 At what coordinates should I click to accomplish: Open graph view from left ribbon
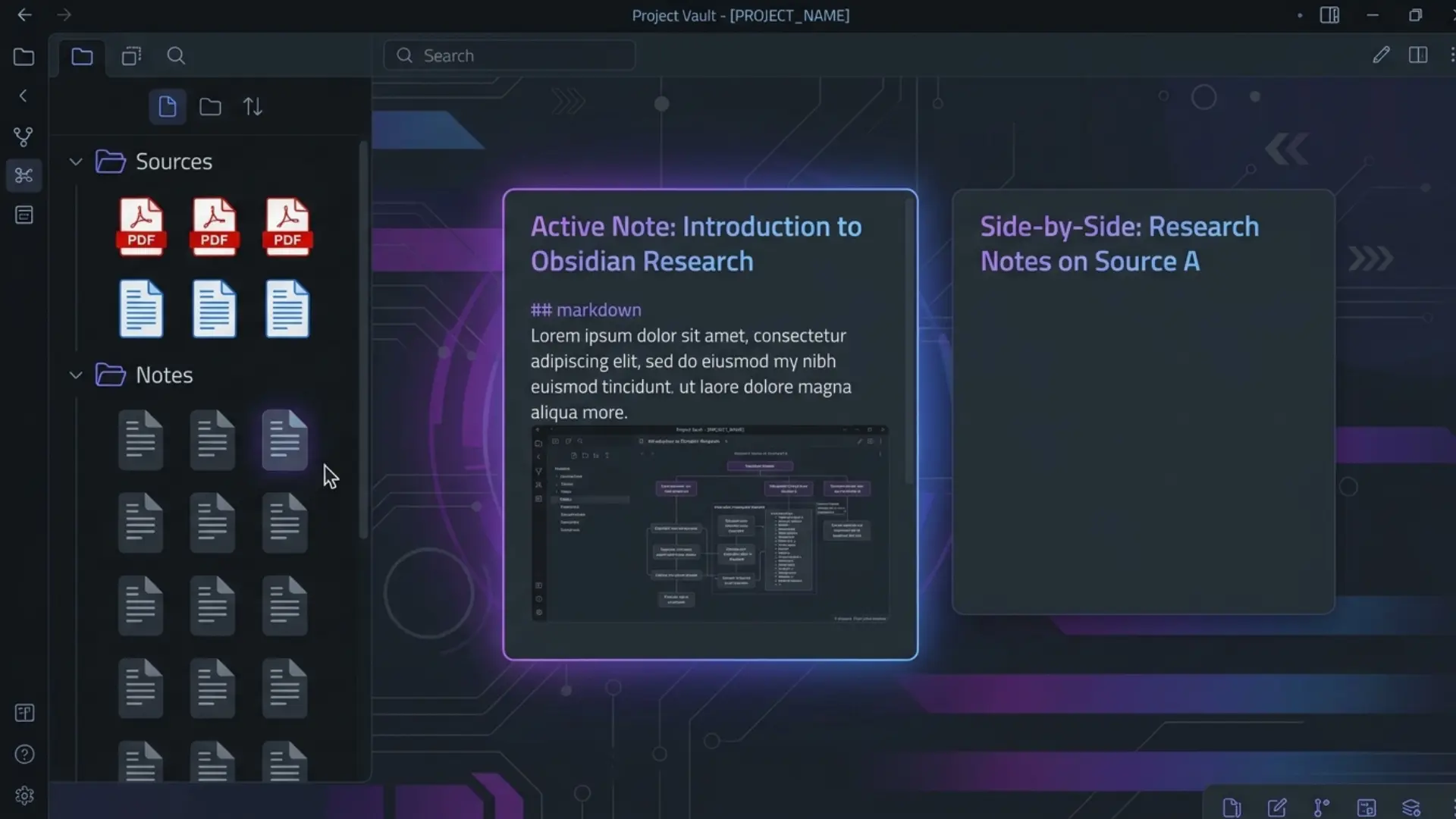tap(24, 136)
